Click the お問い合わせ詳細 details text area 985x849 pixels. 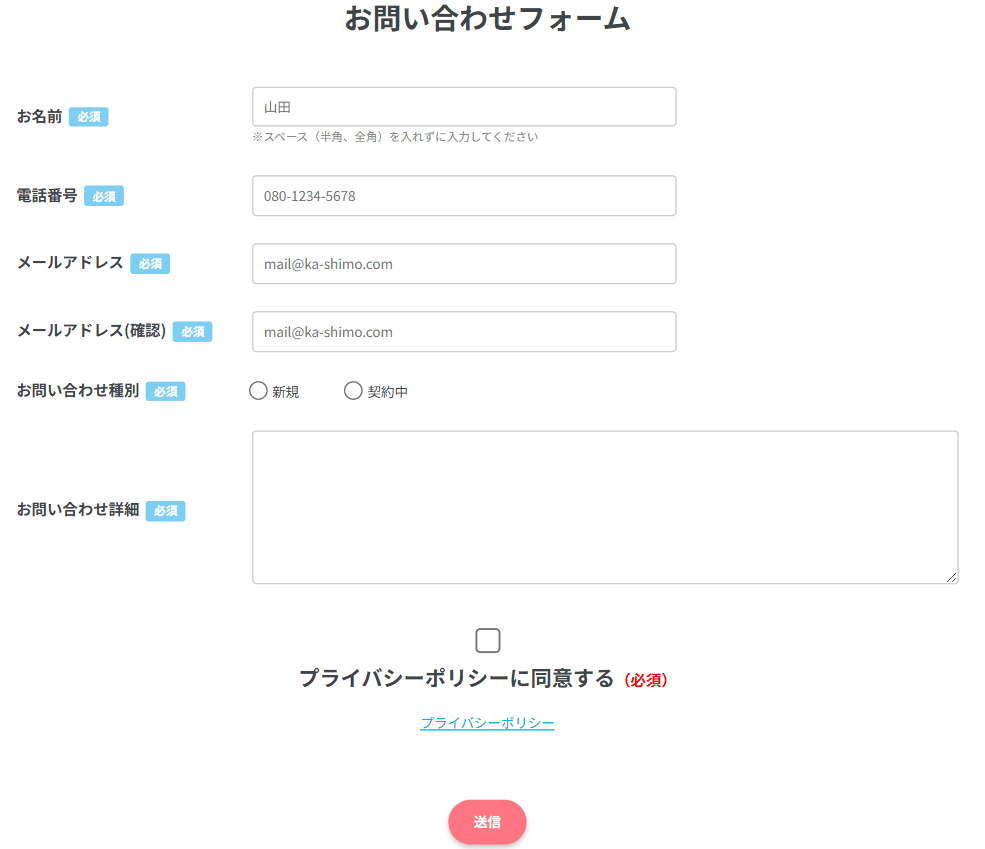606,507
